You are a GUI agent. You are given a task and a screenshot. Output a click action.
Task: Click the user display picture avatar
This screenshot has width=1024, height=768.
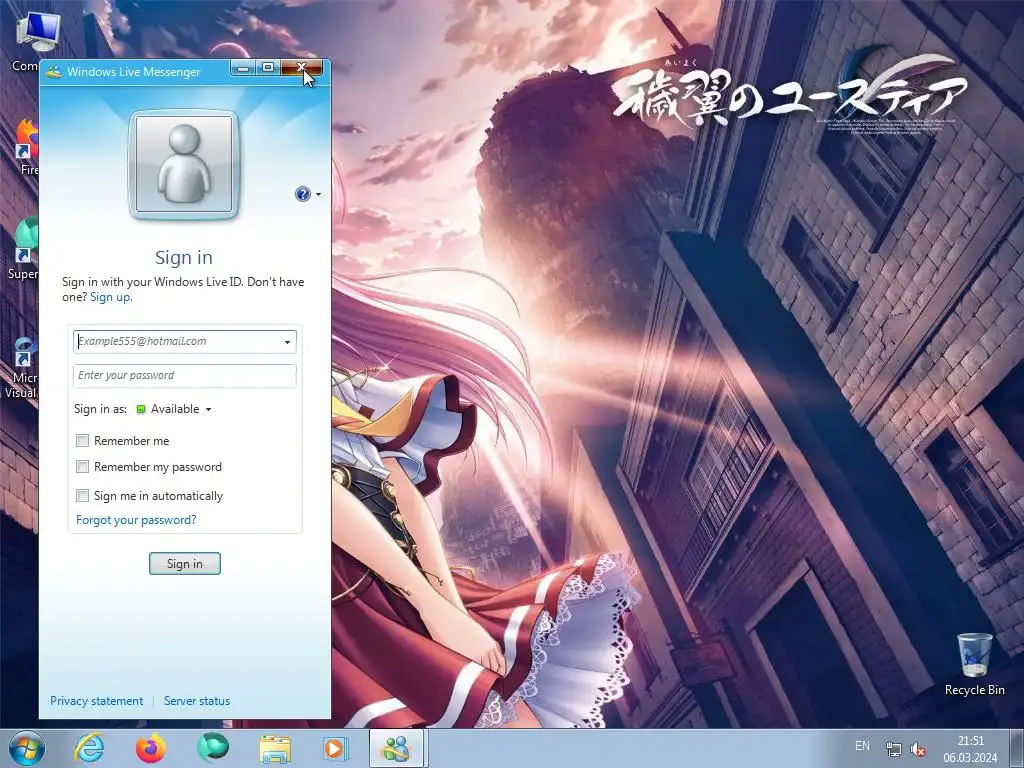point(184,165)
